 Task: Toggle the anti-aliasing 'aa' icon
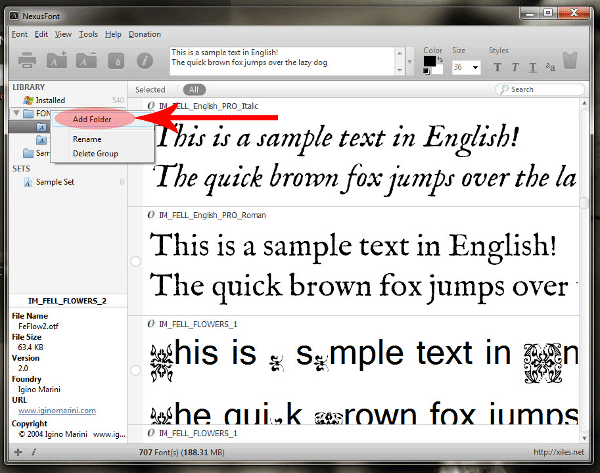(550, 67)
